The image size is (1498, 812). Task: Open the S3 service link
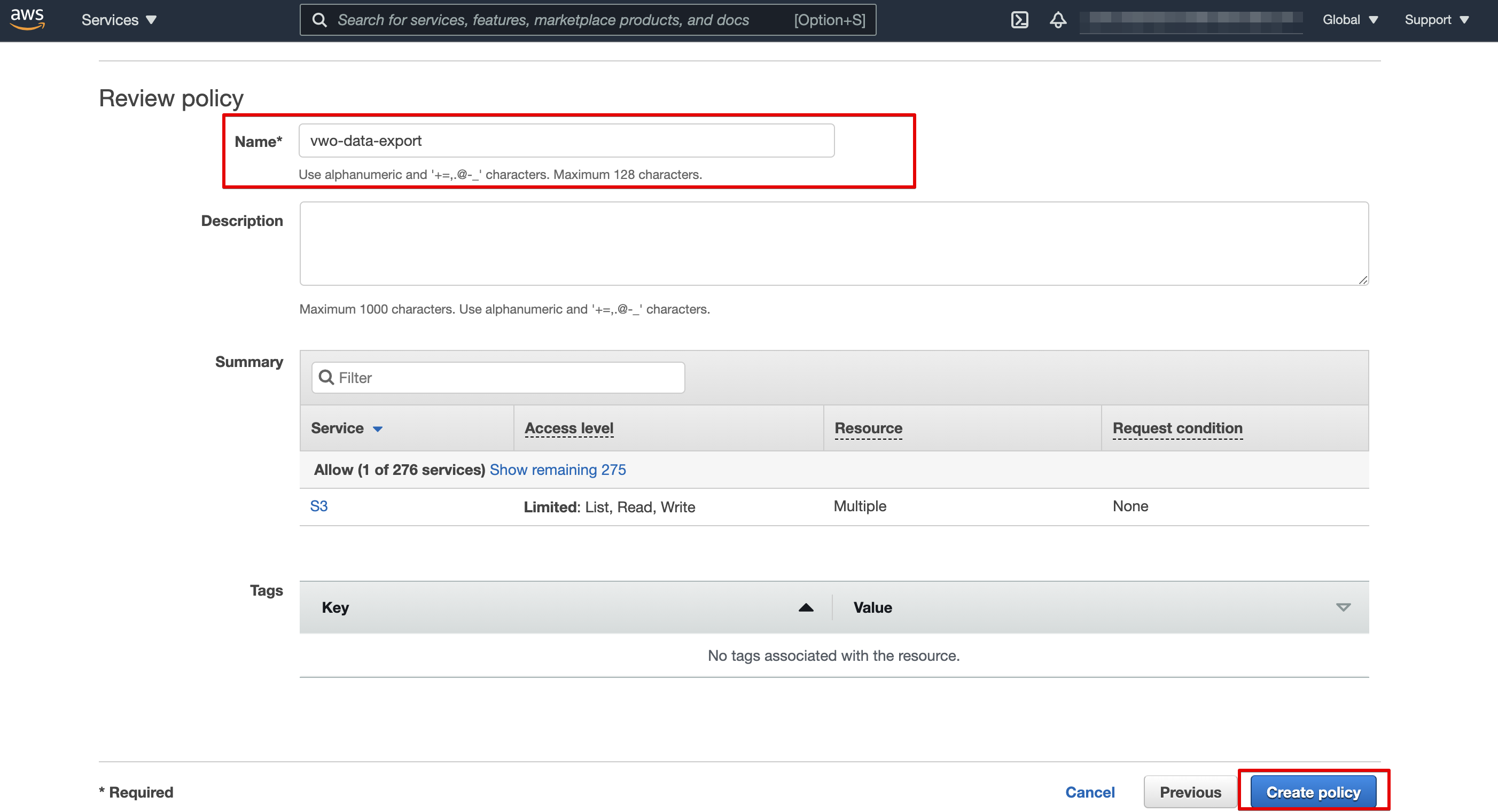coord(319,506)
